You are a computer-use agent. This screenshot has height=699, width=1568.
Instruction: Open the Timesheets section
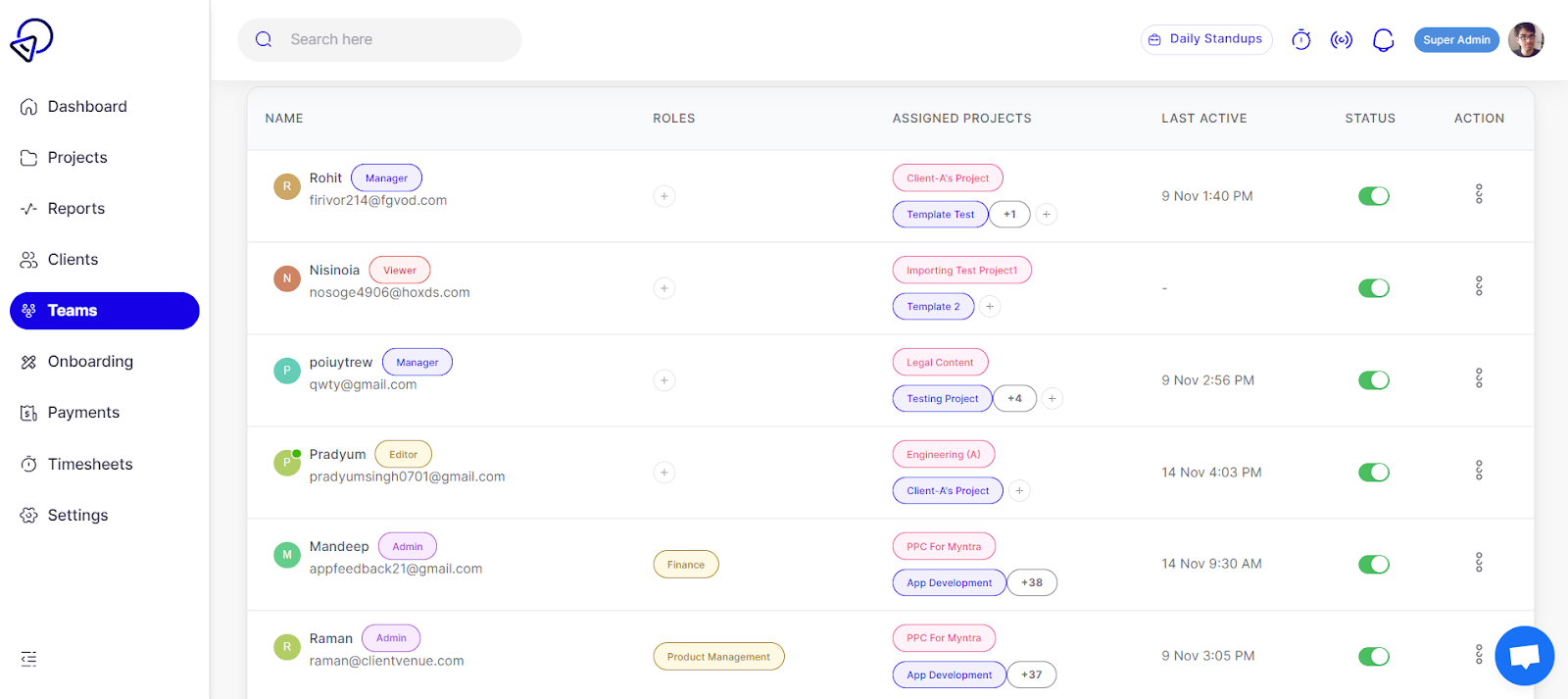point(90,465)
